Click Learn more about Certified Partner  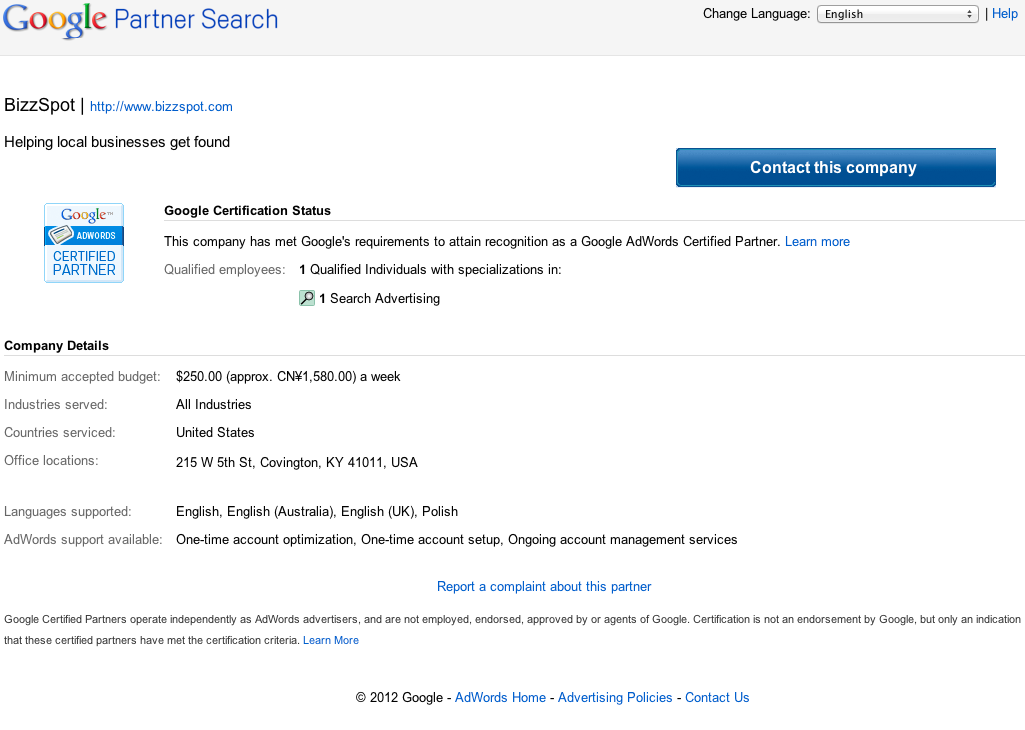click(x=817, y=242)
